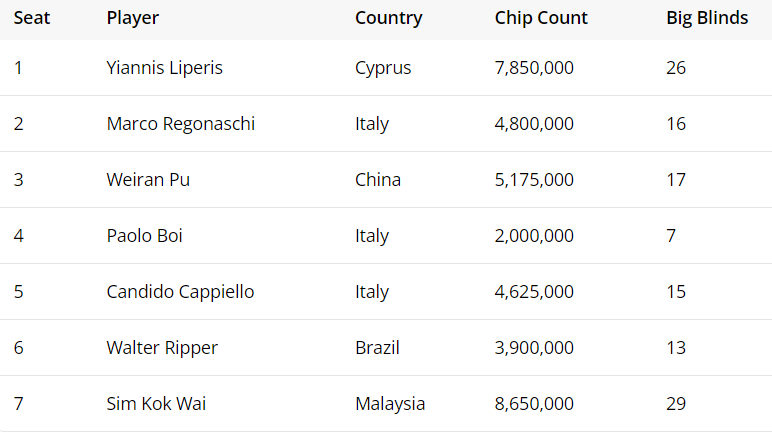Click the Brazil country cell

pyautogui.click(x=377, y=348)
